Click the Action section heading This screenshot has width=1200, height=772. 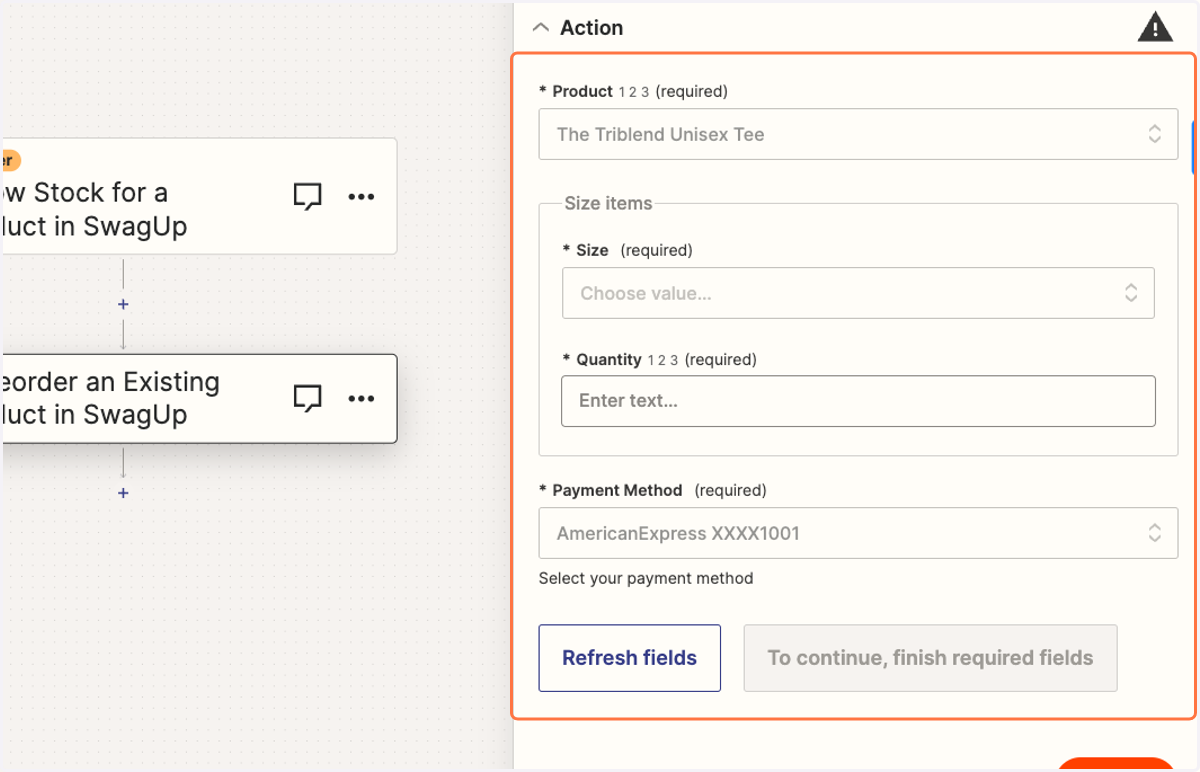click(x=592, y=28)
